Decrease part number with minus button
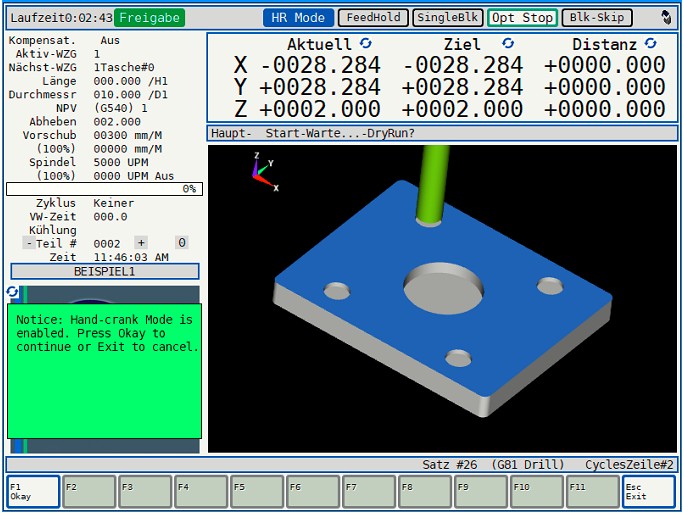This screenshot has width=684, height=515. [x=29, y=243]
